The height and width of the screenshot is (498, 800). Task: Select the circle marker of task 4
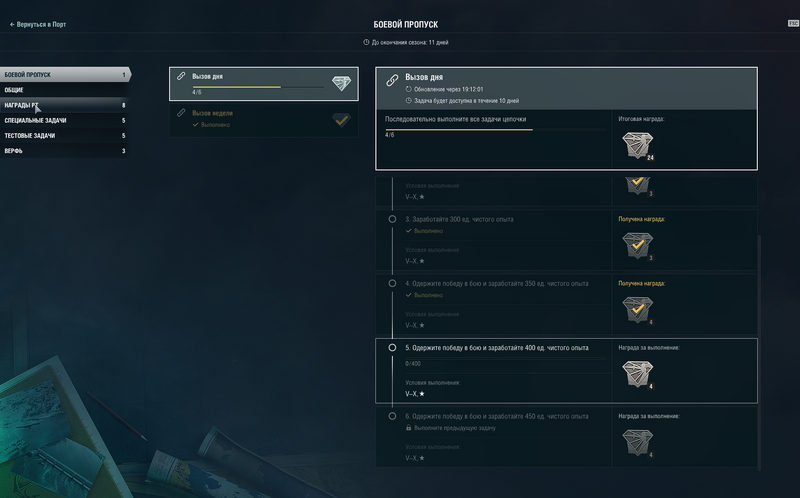coord(392,283)
